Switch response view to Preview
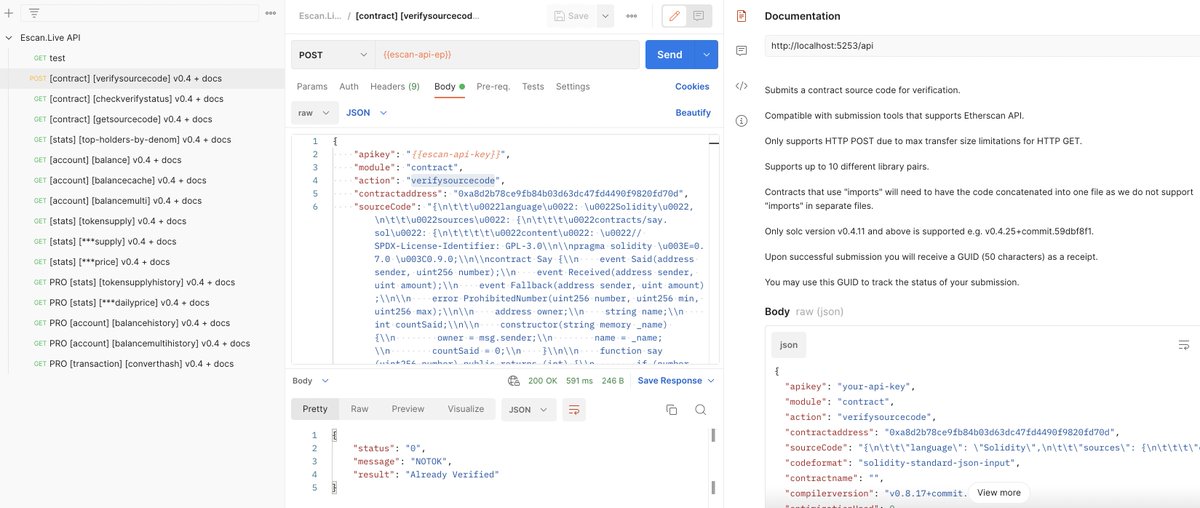This screenshot has width=1200, height=508. tap(408, 409)
